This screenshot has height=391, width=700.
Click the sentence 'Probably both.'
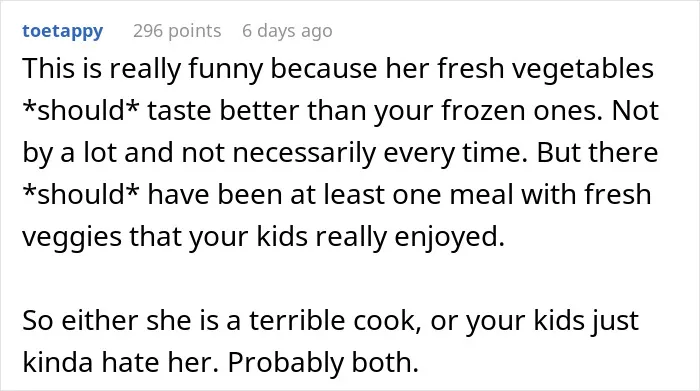coord(324,362)
